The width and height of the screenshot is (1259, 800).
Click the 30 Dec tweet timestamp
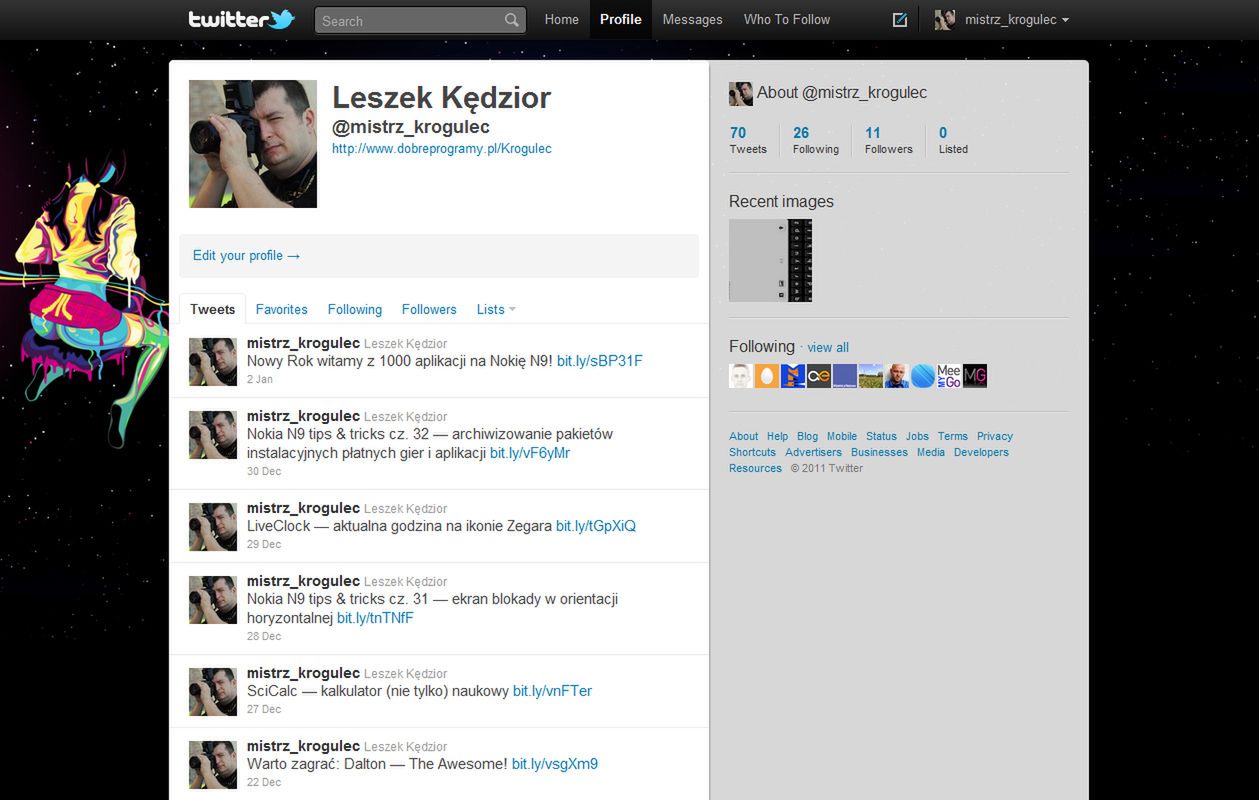click(x=264, y=471)
